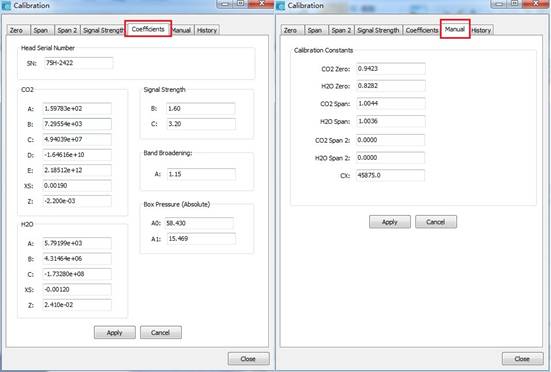Click the H2O Span field
Viewport: 551px width, 372px height.
pos(390,122)
